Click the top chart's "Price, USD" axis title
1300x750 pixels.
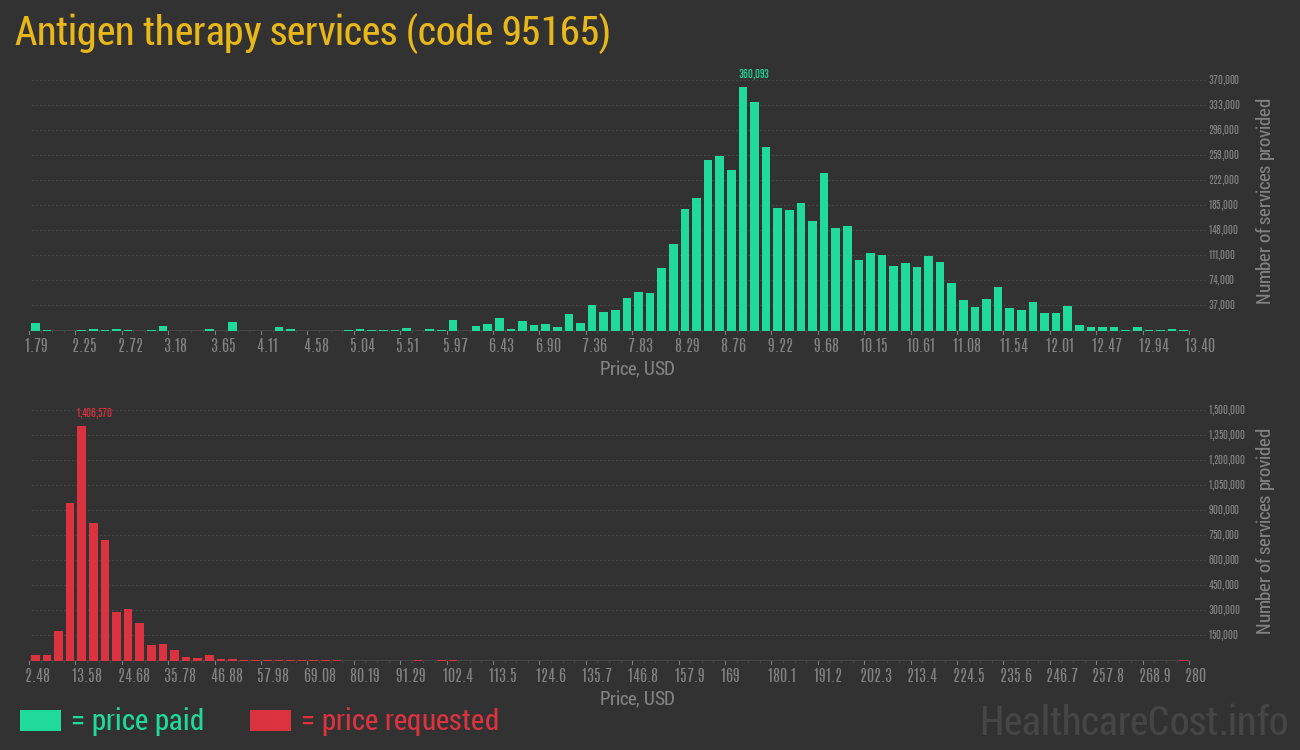[x=637, y=369]
